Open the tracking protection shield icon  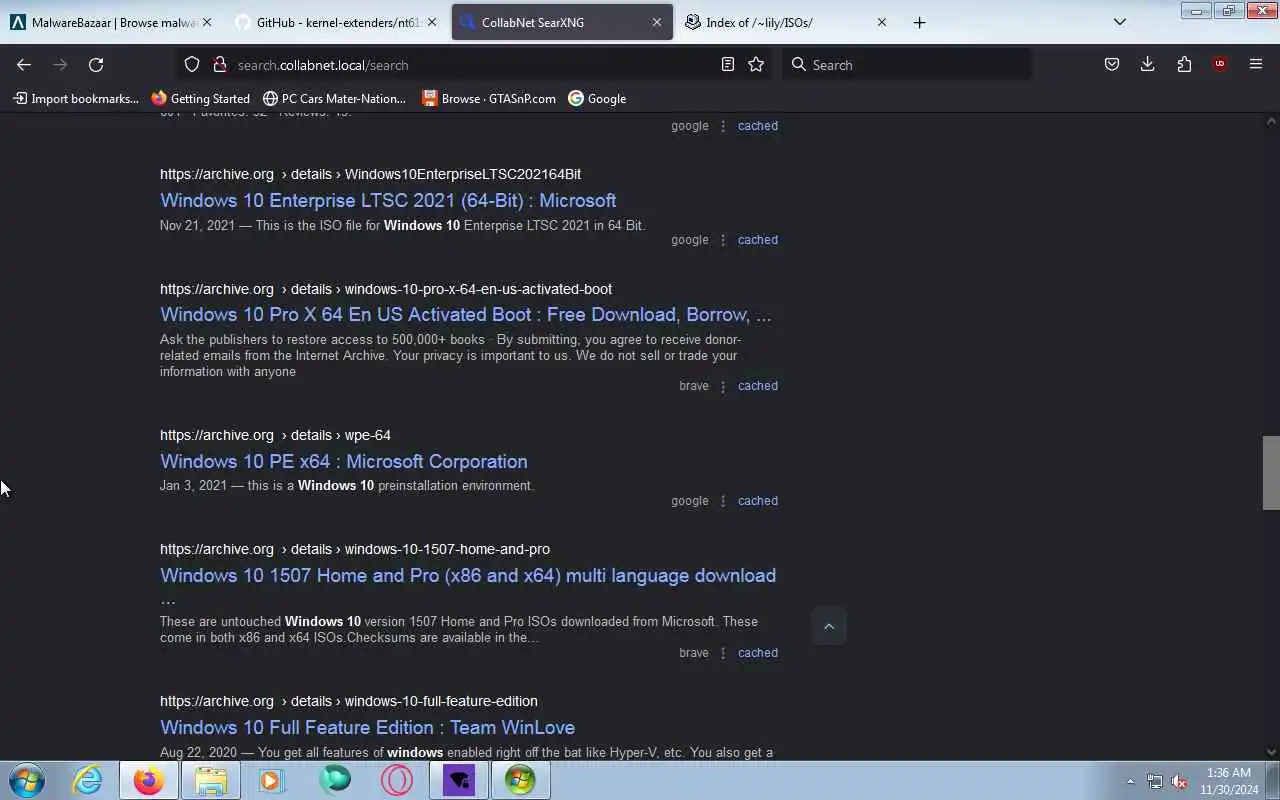tap(192, 64)
